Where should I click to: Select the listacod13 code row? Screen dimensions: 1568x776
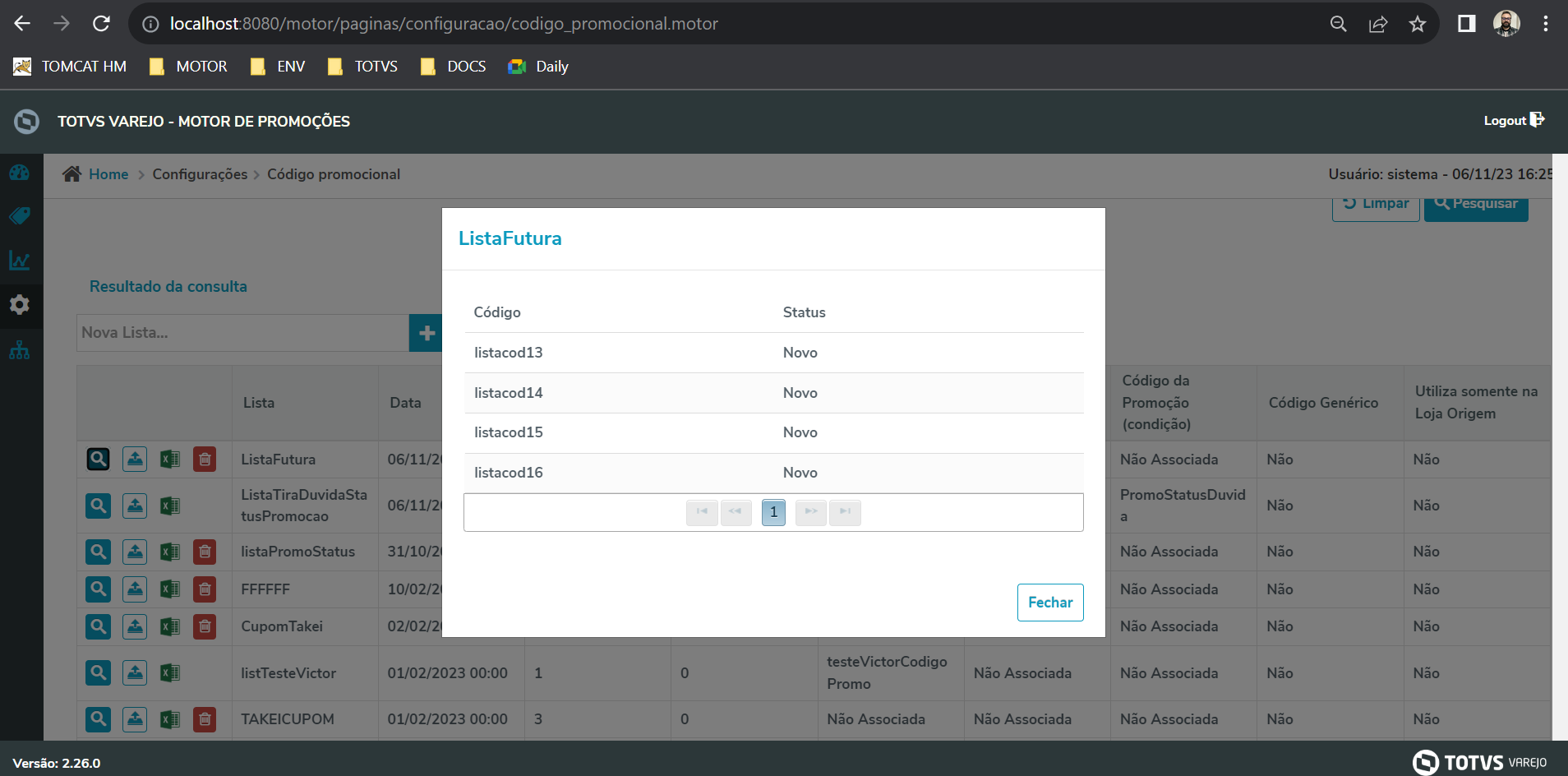point(773,353)
